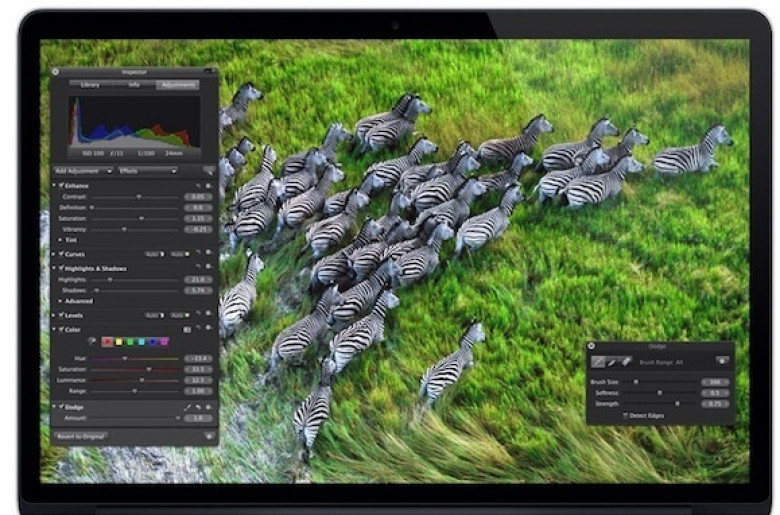Viewport: 780px width, 515px height.
Task: Switch to the Library tab
Action: click(x=90, y=85)
